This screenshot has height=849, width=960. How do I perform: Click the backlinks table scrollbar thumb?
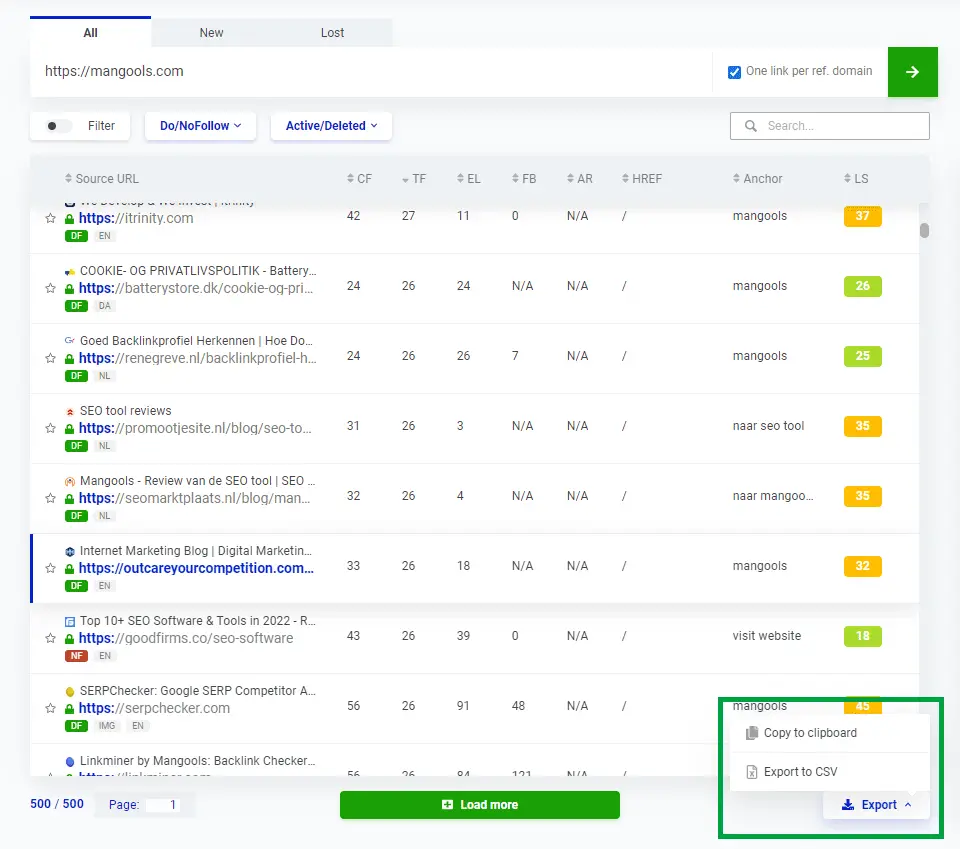(x=924, y=230)
